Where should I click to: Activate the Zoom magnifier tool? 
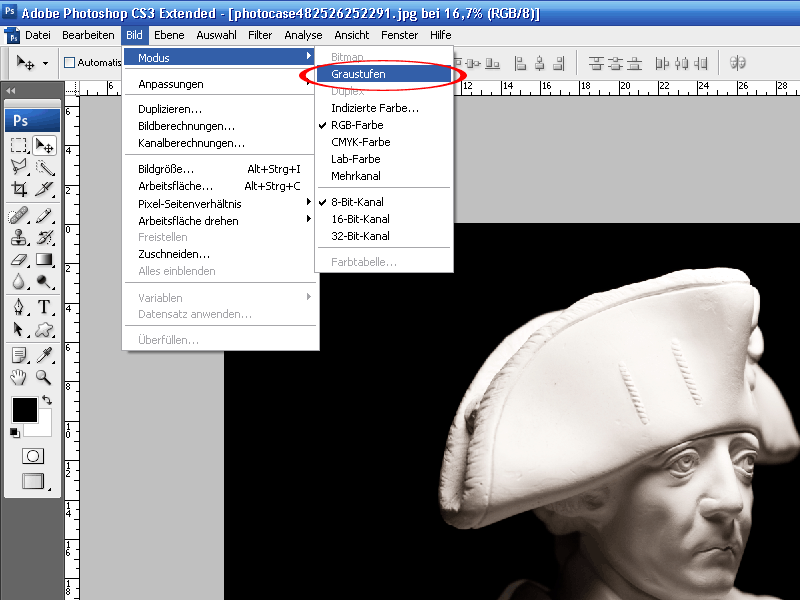44,377
